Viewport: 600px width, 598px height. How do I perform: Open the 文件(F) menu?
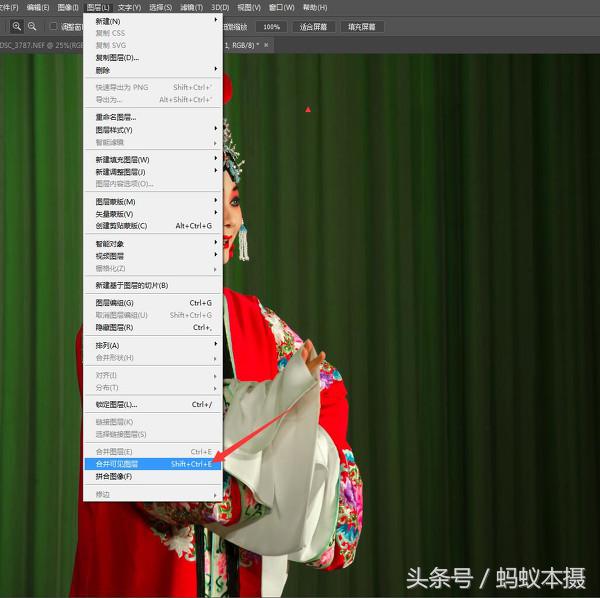tap(8, 7)
